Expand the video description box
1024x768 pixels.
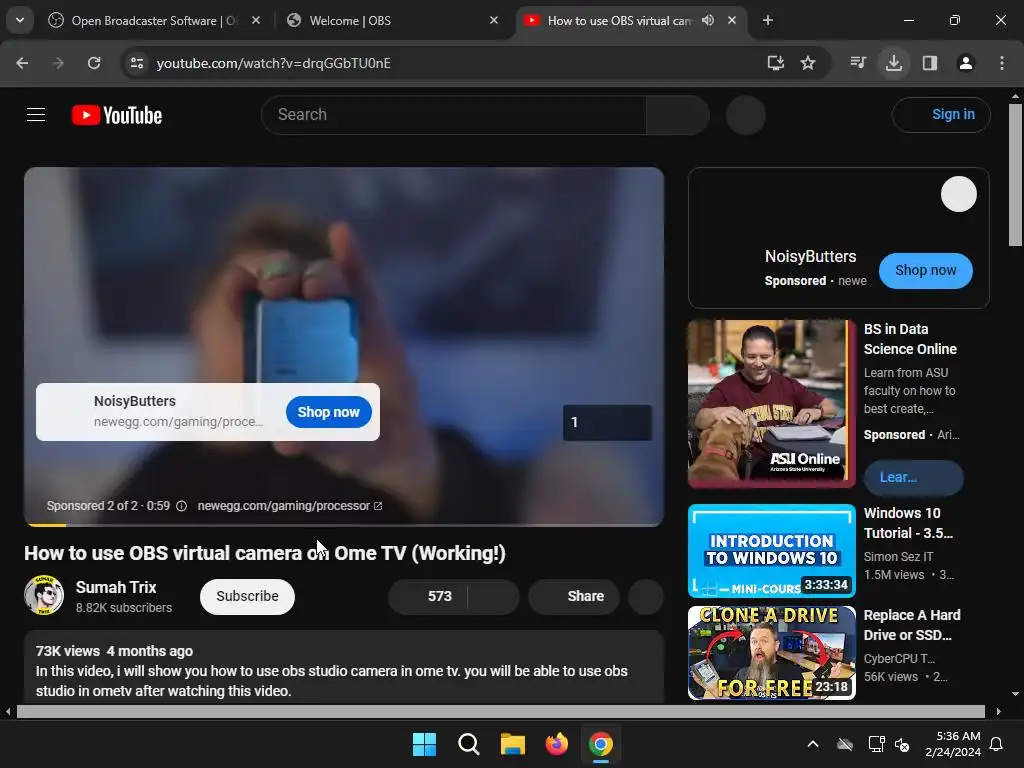click(344, 667)
